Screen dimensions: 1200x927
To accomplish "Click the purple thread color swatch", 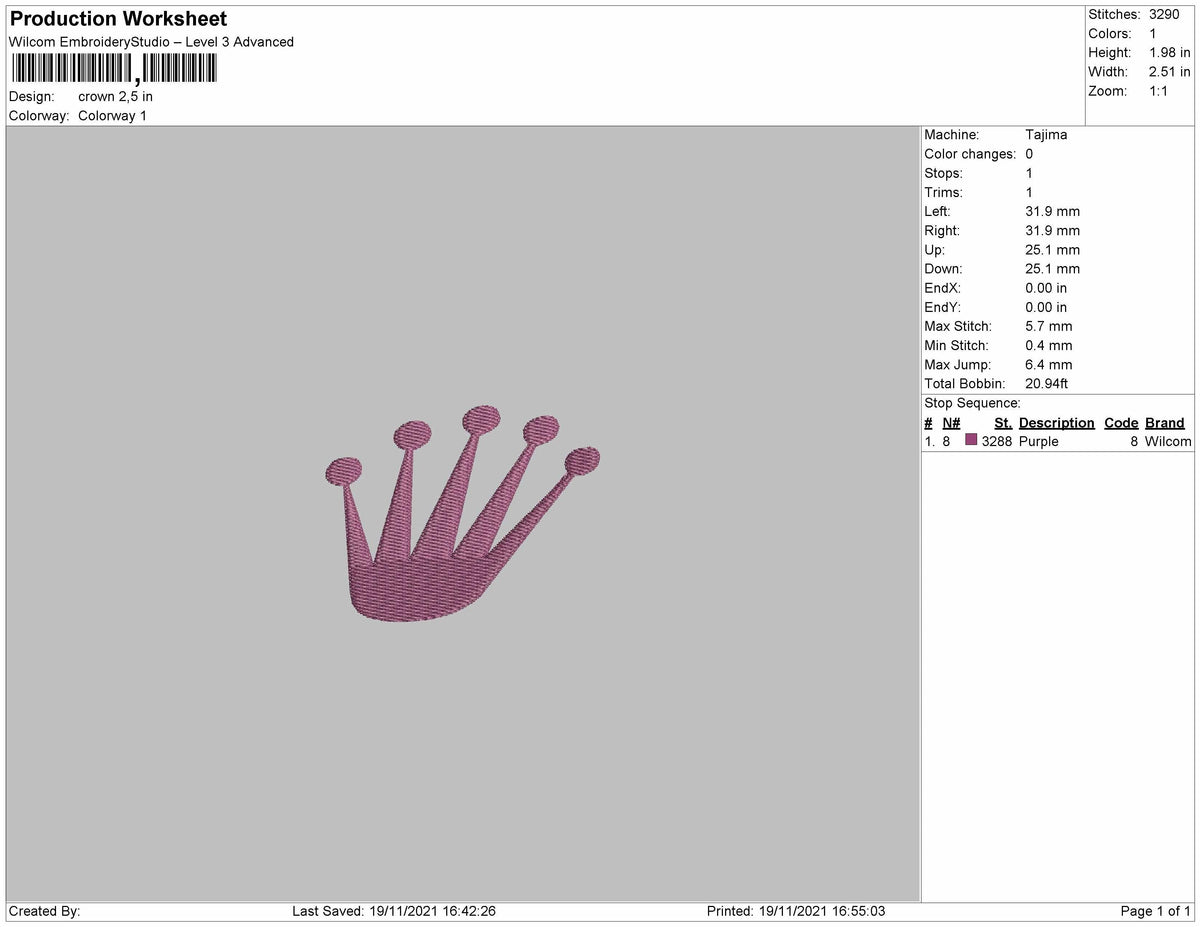I will 969,441.
